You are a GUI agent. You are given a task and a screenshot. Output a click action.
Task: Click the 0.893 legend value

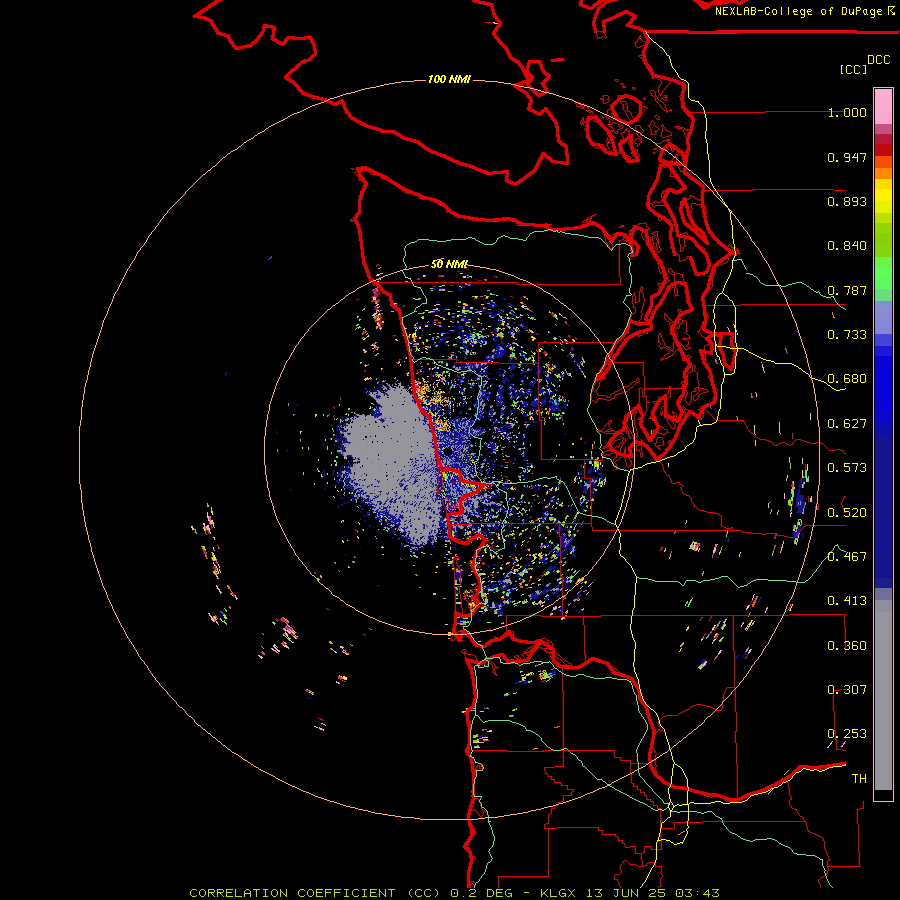(847, 201)
